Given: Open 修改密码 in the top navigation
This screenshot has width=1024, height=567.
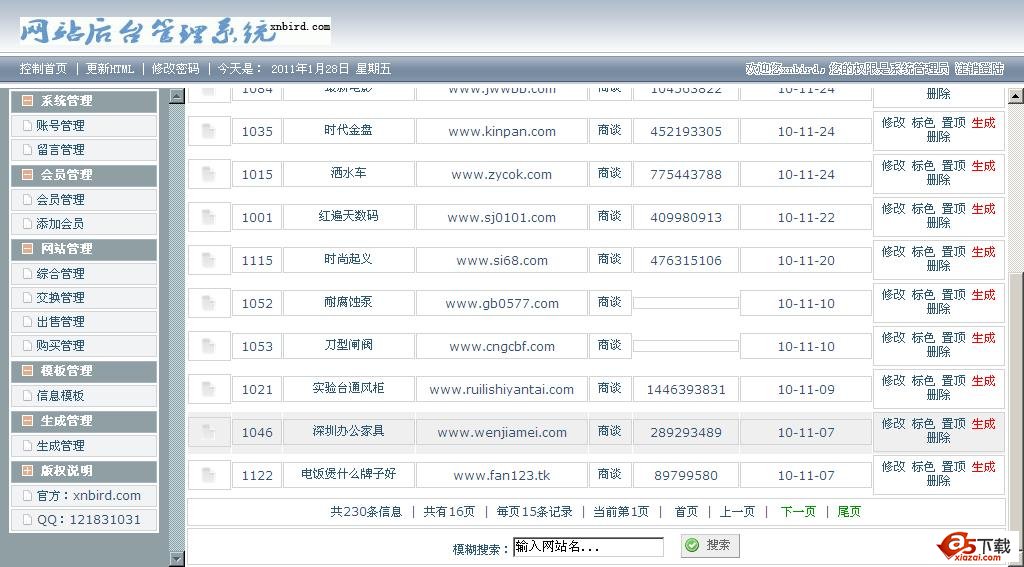Looking at the screenshot, I should click(175, 69).
